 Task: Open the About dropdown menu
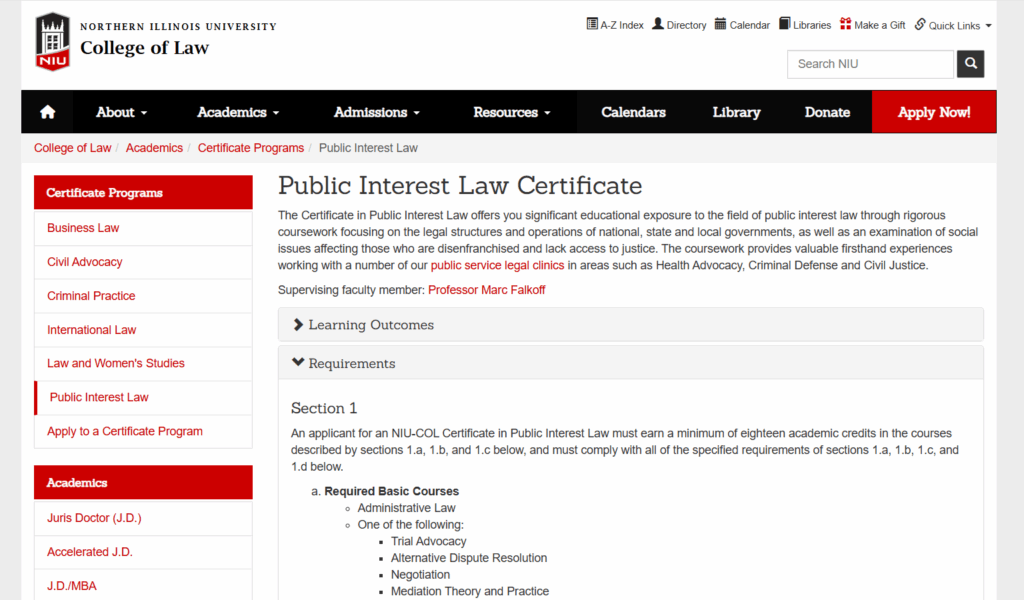point(121,112)
